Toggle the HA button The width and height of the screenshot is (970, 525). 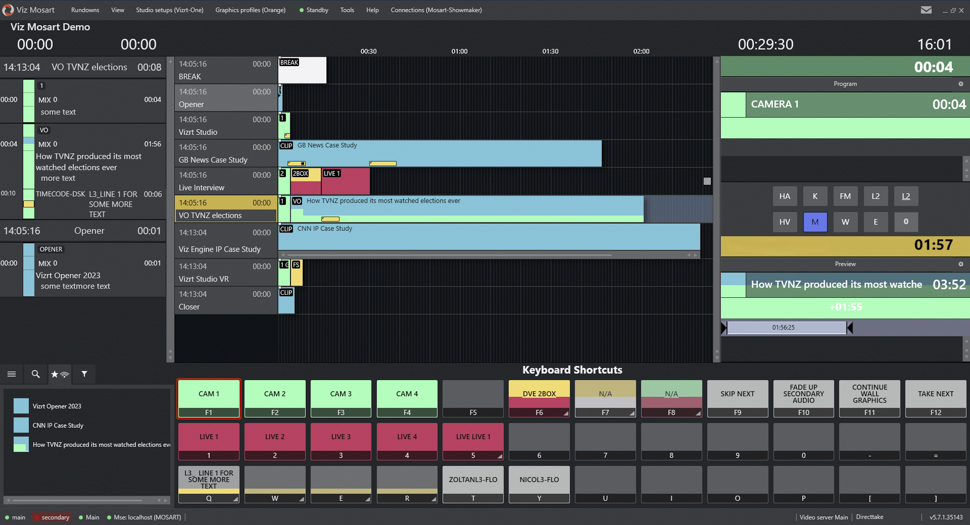tap(784, 196)
